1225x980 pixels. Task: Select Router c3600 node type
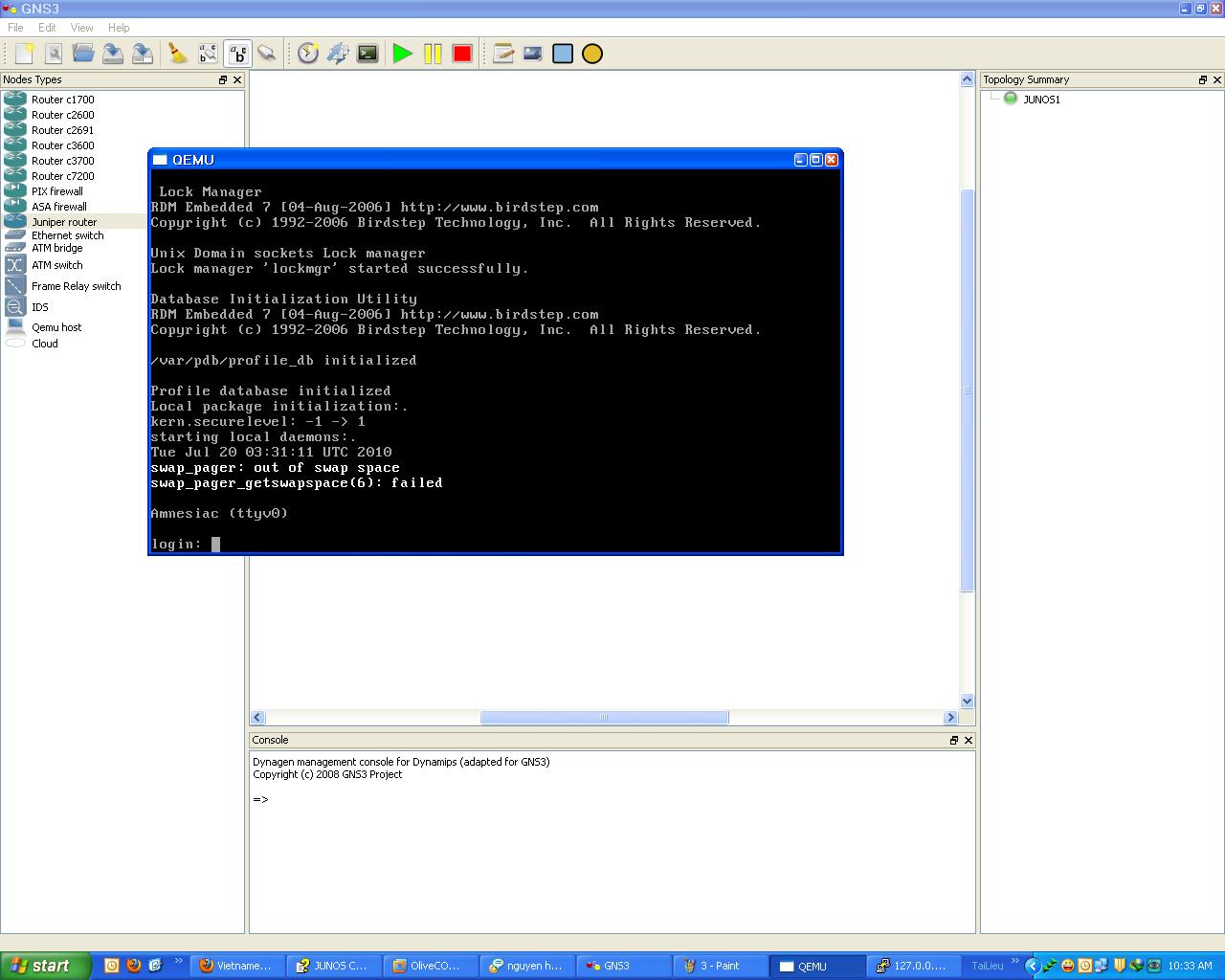(x=62, y=145)
